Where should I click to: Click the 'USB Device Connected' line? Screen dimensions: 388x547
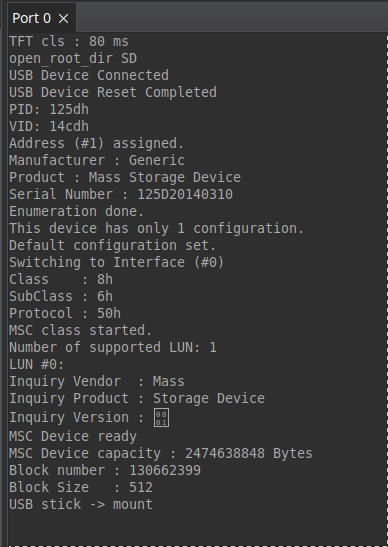[x=89, y=75]
